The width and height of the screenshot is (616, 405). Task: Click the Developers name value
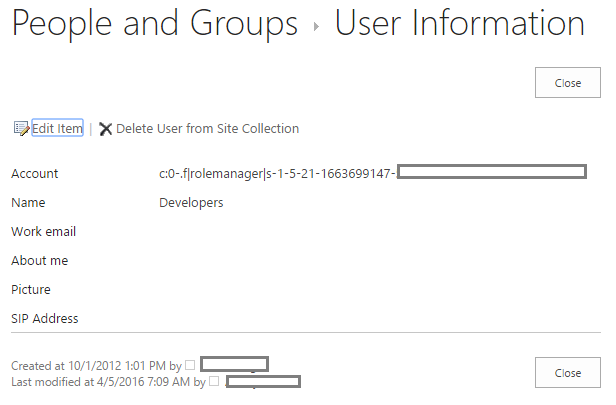coord(191,203)
